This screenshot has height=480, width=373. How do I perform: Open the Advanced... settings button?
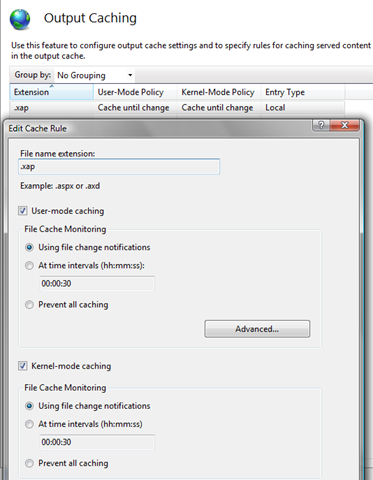(x=257, y=329)
